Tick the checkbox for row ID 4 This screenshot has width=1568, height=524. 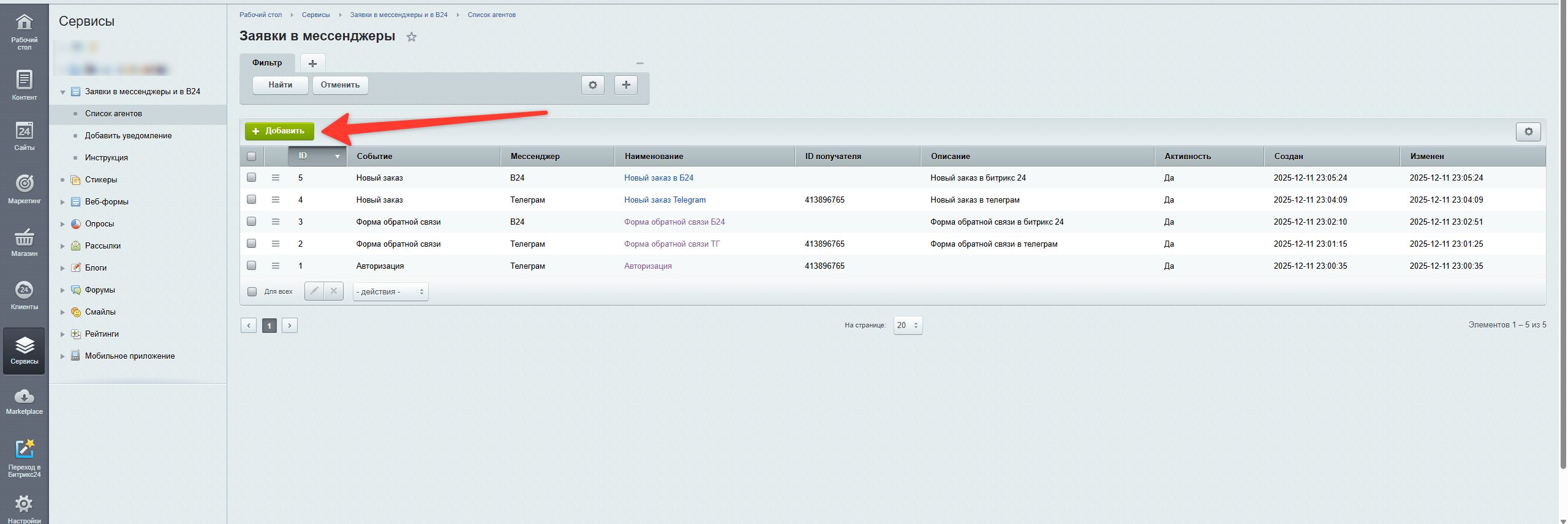click(251, 200)
